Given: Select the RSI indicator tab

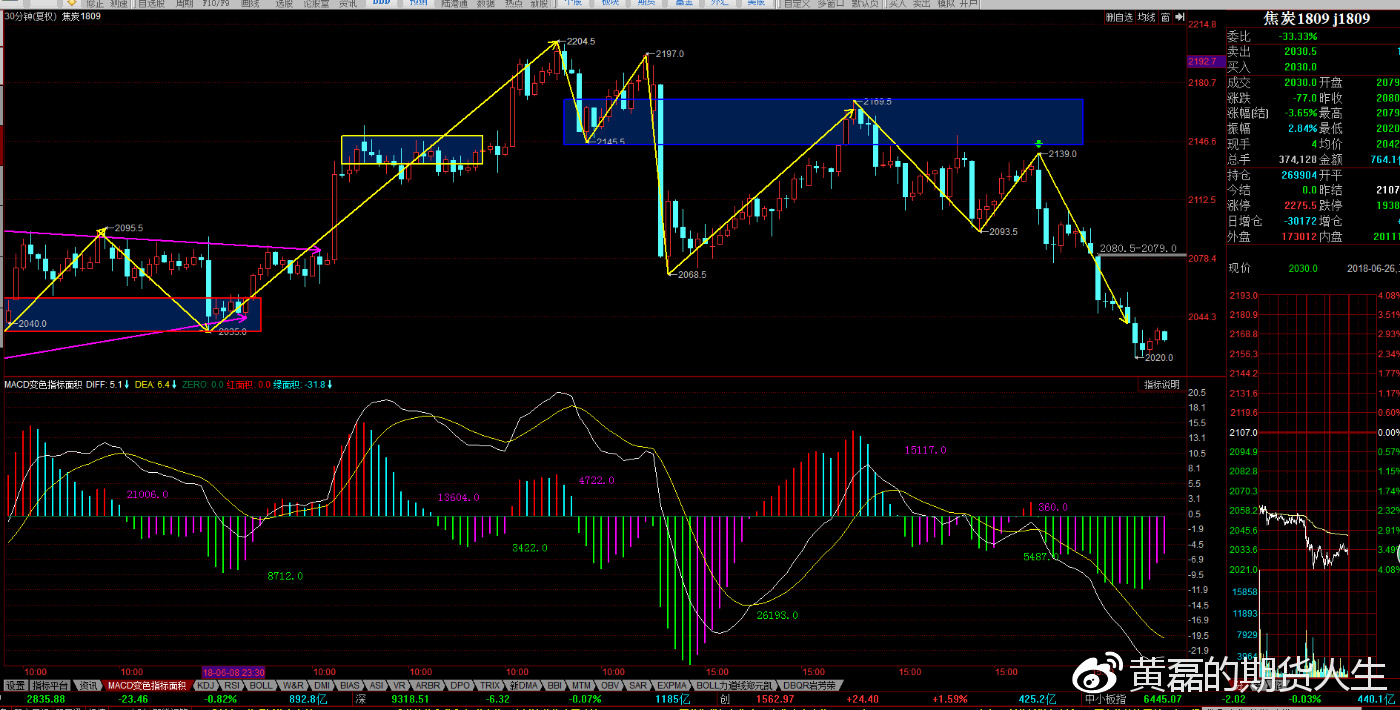Looking at the screenshot, I should point(232,685).
